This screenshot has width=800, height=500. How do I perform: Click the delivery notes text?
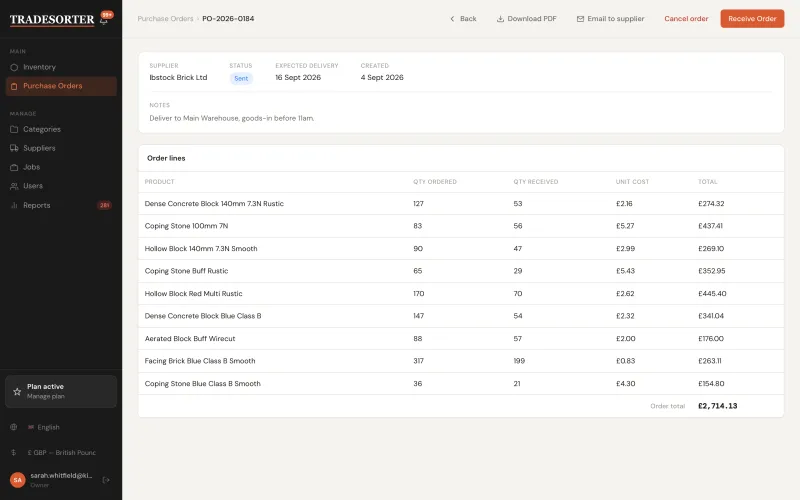coord(232,118)
